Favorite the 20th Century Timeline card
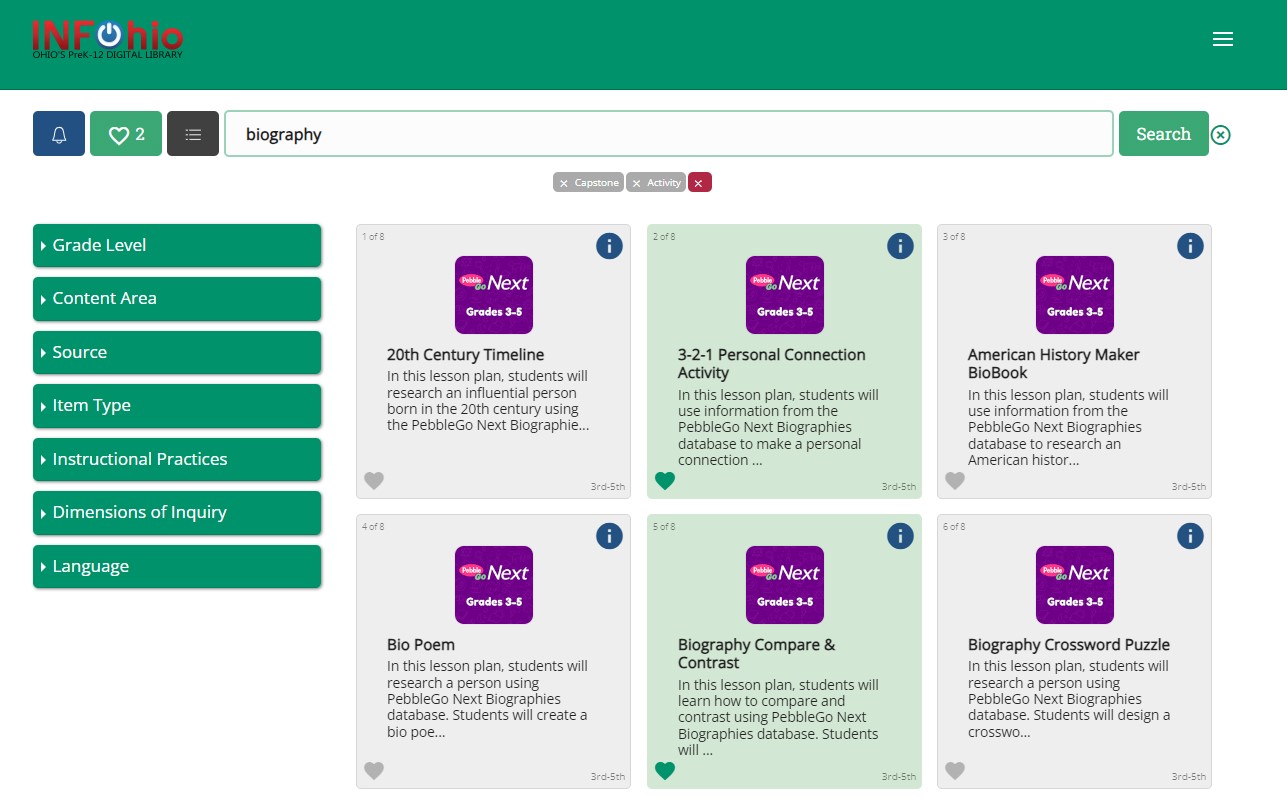Image resolution: width=1287 pixels, height=802 pixels. [374, 481]
